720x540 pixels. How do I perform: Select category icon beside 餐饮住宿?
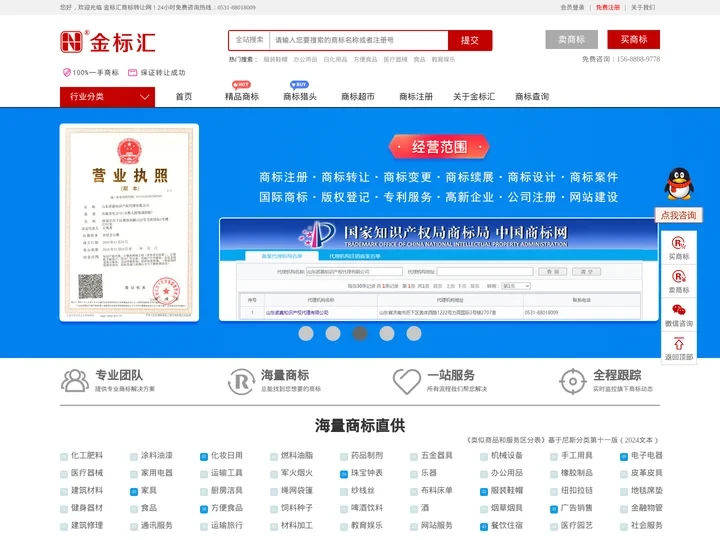[484, 526]
